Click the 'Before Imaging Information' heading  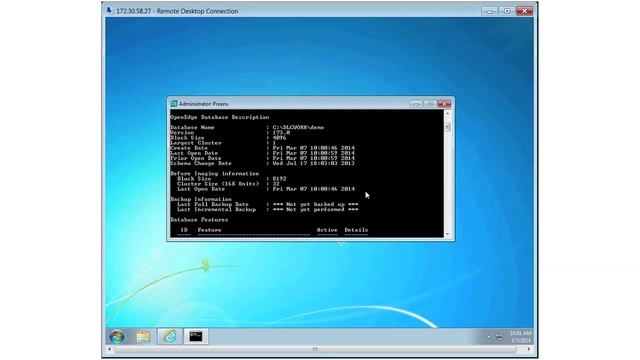(x=215, y=173)
